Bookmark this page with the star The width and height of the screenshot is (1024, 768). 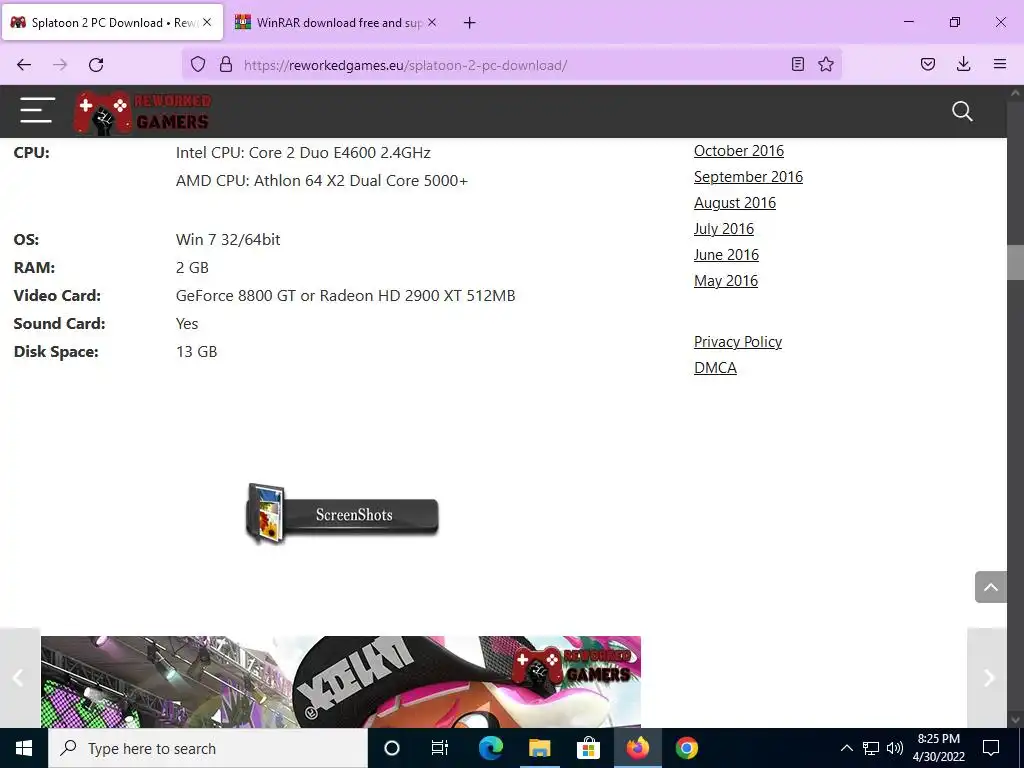click(x=825, y=64)
